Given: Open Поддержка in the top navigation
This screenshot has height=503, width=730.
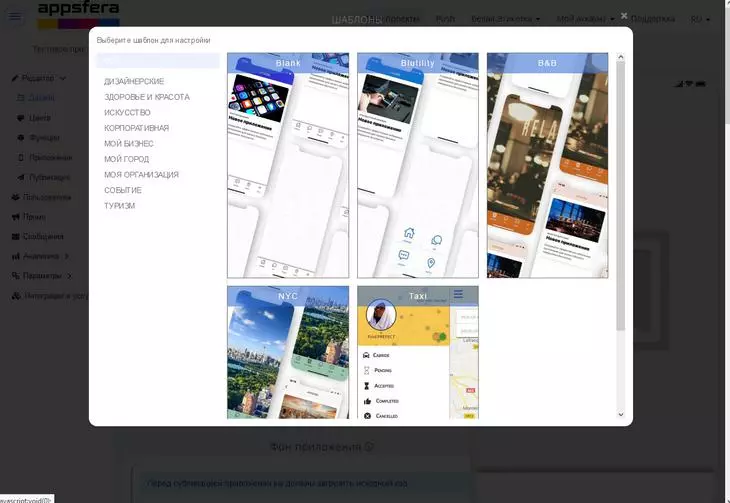Looking at the screenshot, I should (x=653, y=19).
